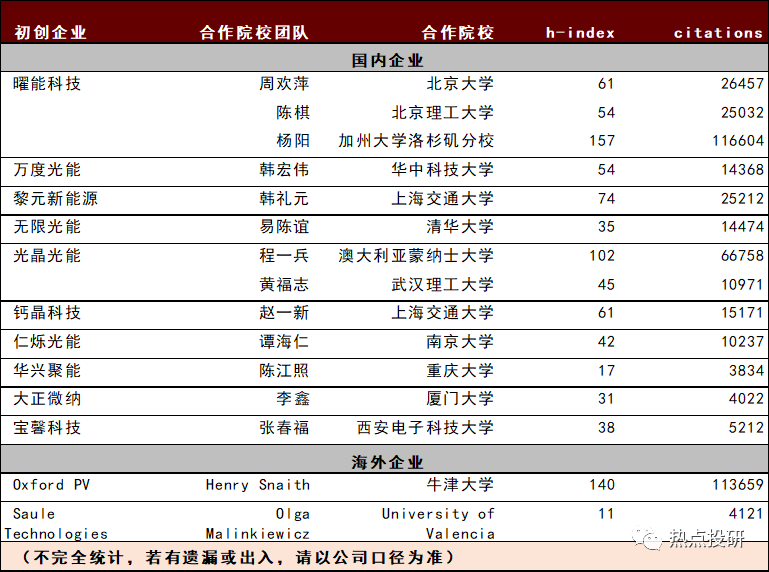769x572 pixels.
Task: Click the h-index column header
Action: pyautogui.click(x=580, y=33)
